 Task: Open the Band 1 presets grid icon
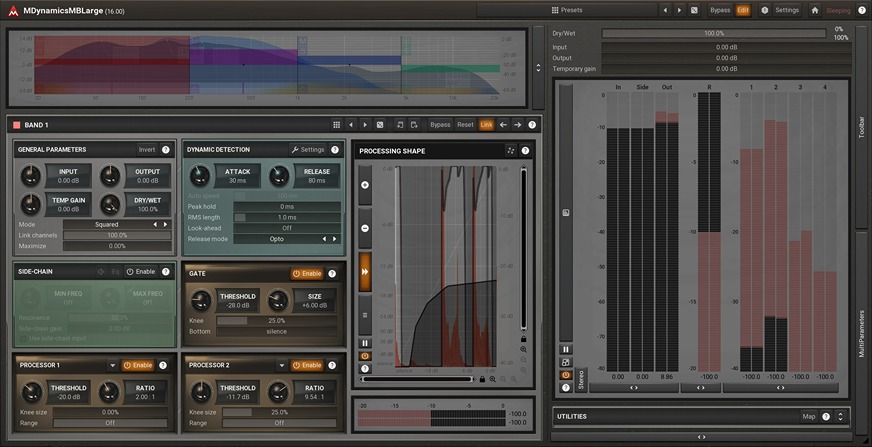pos(337,125)
